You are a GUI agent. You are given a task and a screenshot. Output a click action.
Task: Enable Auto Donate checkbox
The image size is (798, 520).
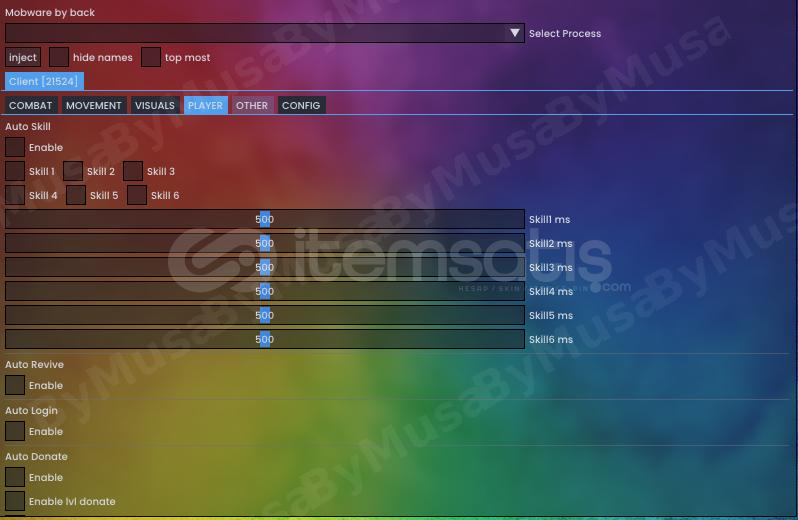15,477
